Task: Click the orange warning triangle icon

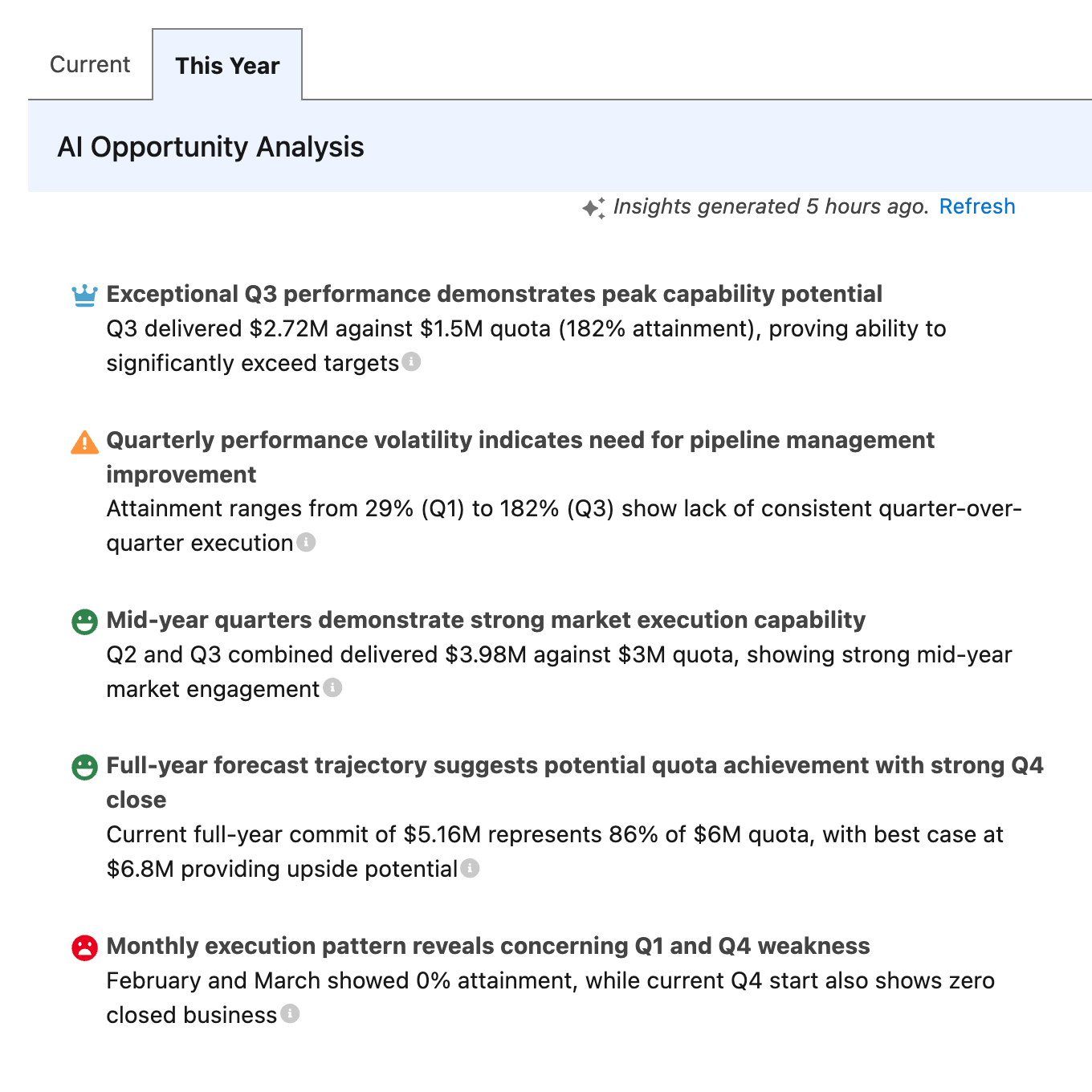Action: coord(84,442)
